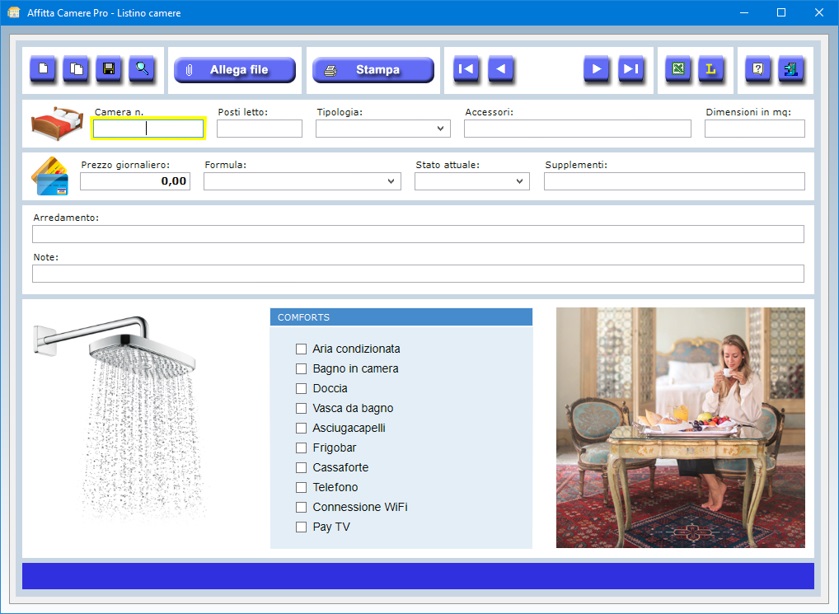Go to the last record
Image resolution: width=839 pixels, height=614 pixels.
pyautogui.click(x=631, y=69)
